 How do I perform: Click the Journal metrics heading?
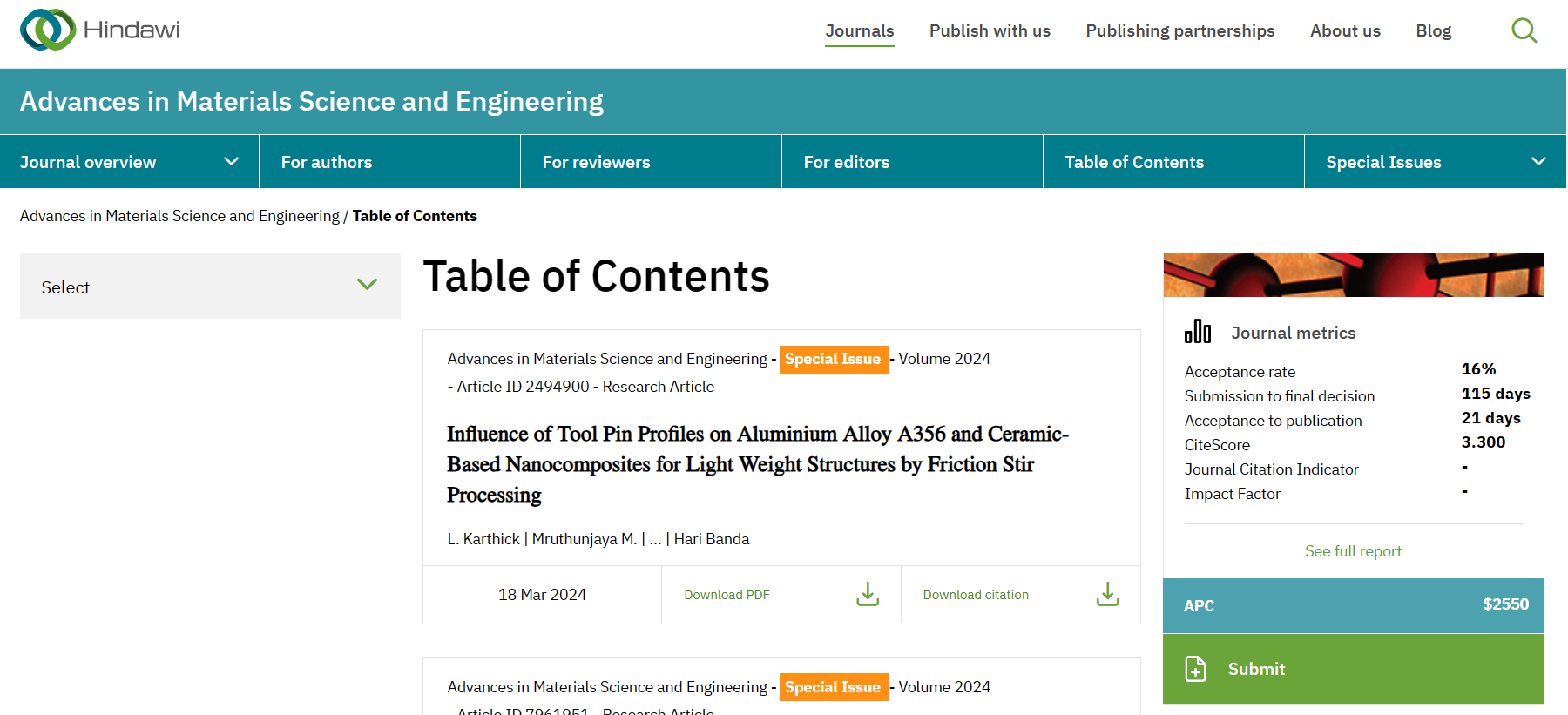coord(1293,333)
